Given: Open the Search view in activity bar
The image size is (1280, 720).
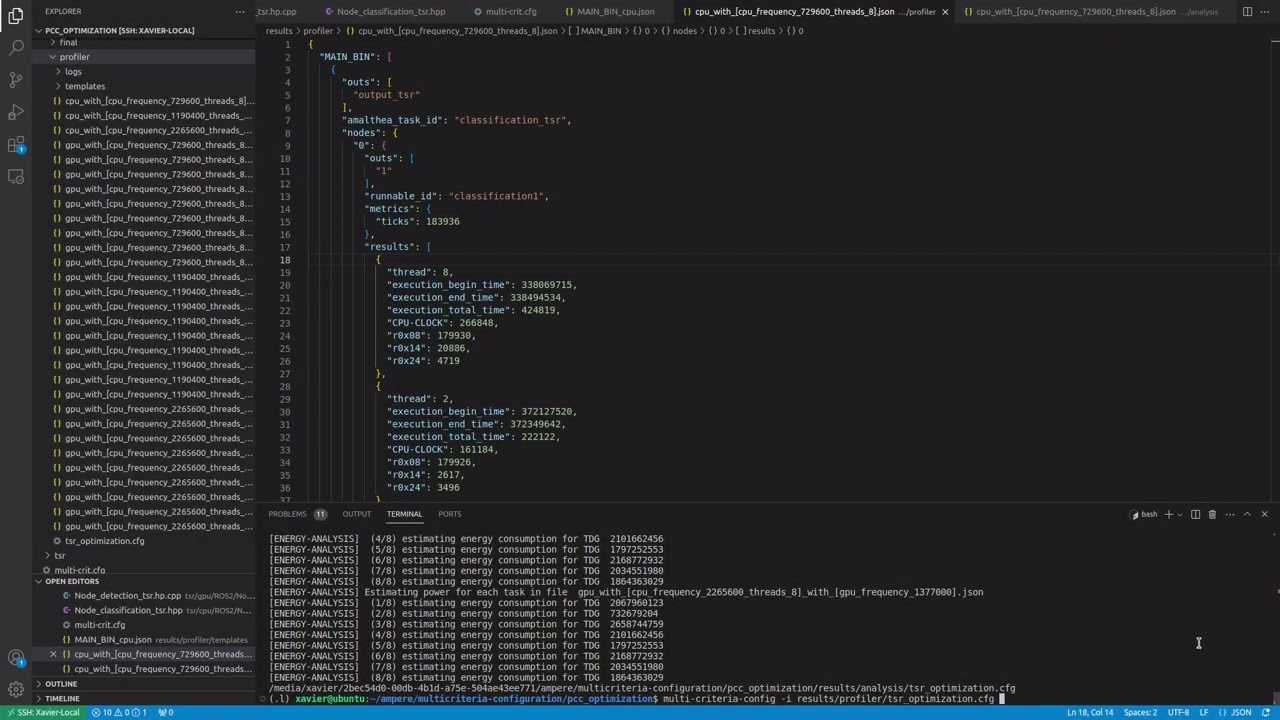Looking at the screenshot, I should point(16,47).
